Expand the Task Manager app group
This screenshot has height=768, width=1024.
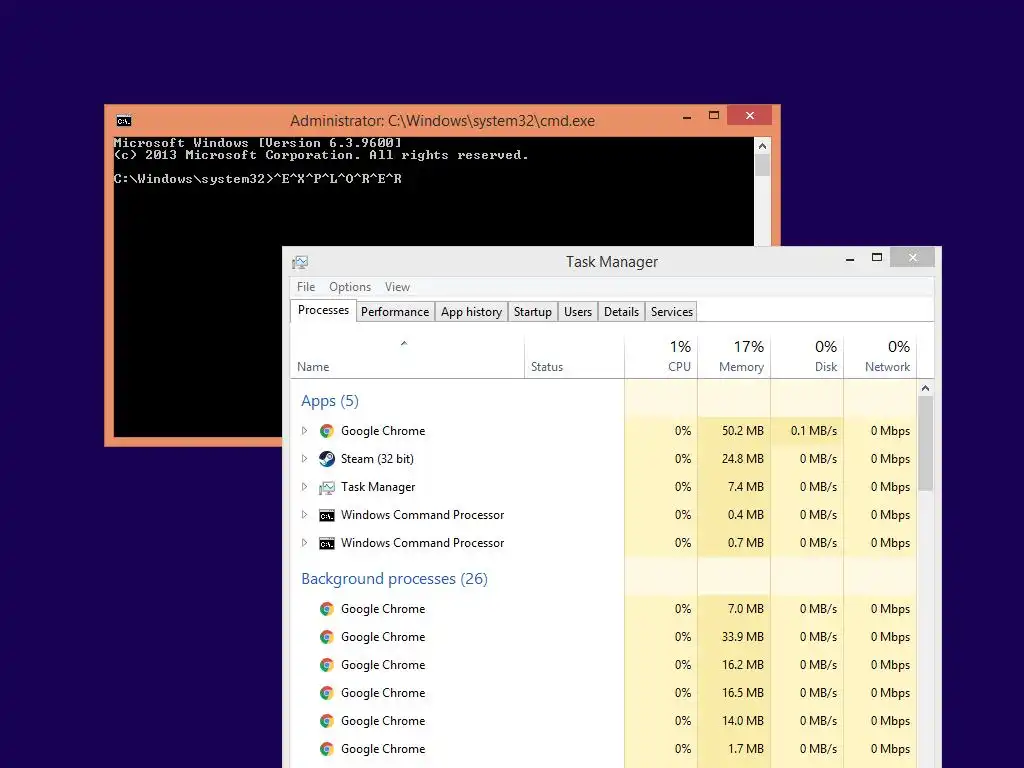pyautogui.click(x=304, y=487)
